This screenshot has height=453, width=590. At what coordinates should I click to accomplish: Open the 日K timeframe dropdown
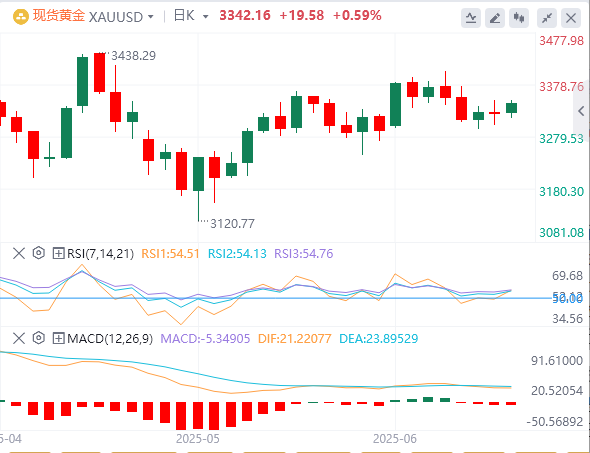pyautogui.click(x=191, y=16)
